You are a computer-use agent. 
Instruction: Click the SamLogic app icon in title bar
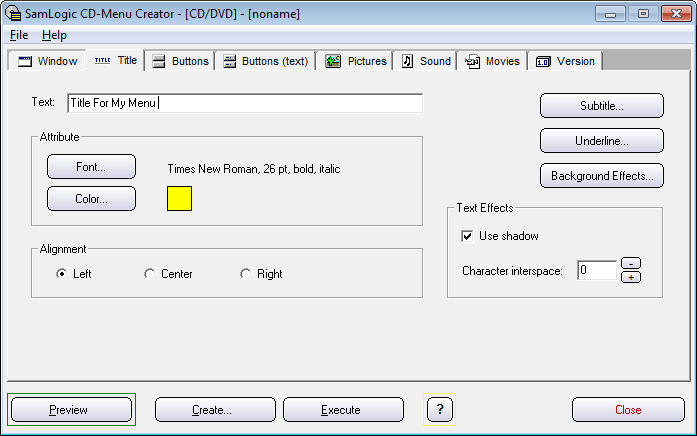[13, 13]
